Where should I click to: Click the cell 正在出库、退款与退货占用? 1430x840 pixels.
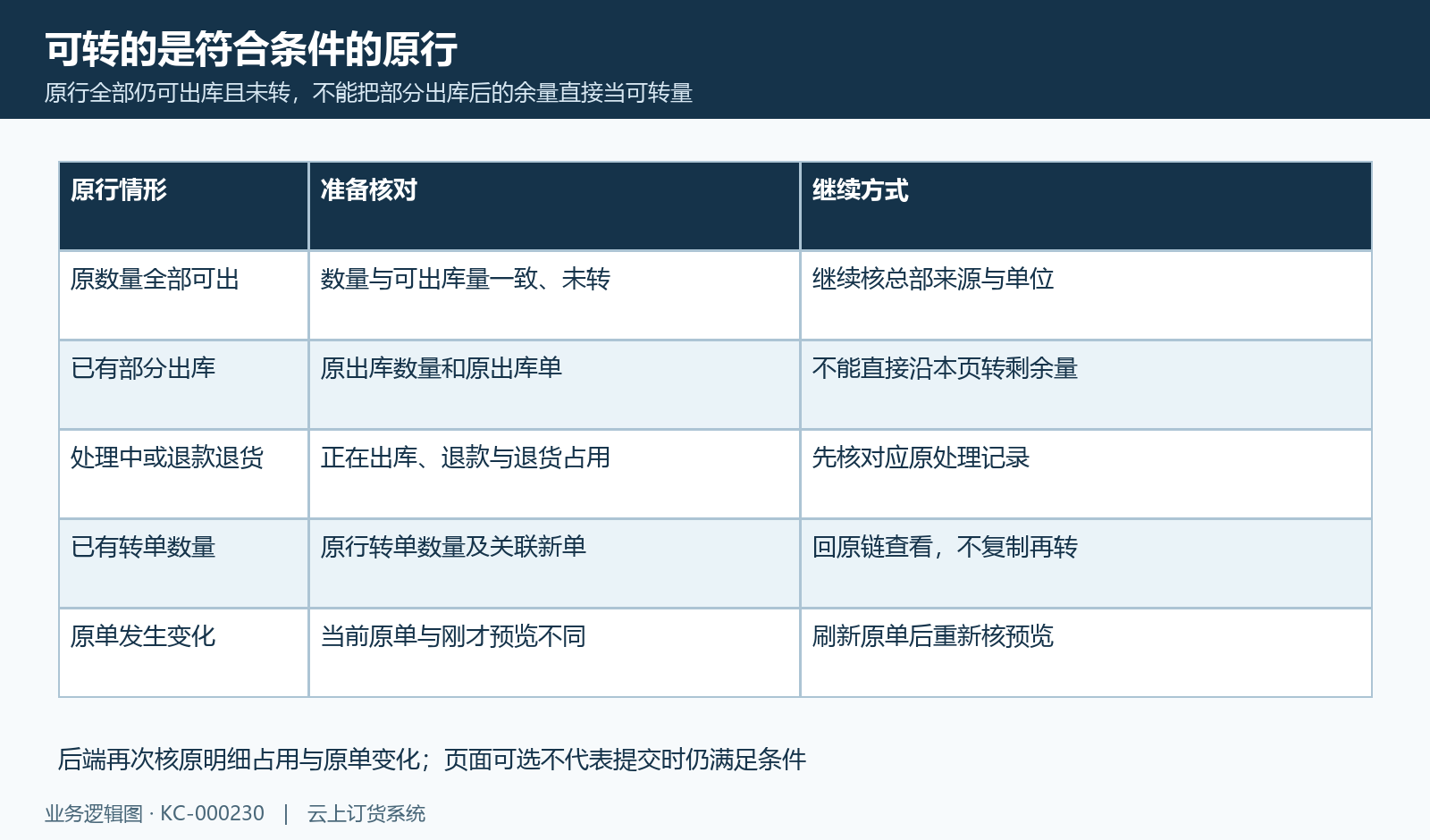click(x=554, y=475)
